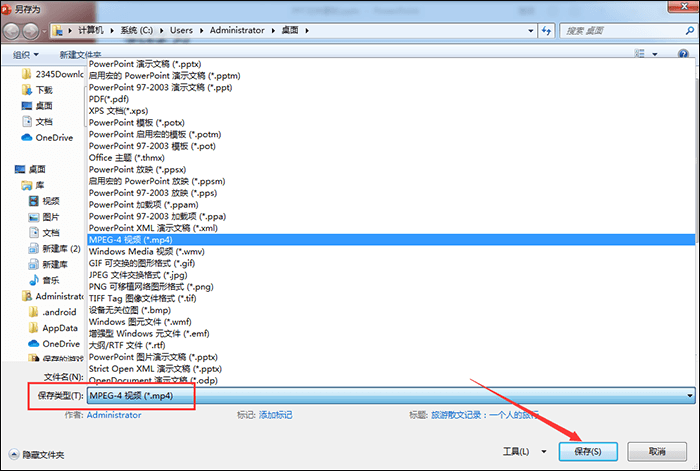Click the 保存(S) button

click(588, 452)
